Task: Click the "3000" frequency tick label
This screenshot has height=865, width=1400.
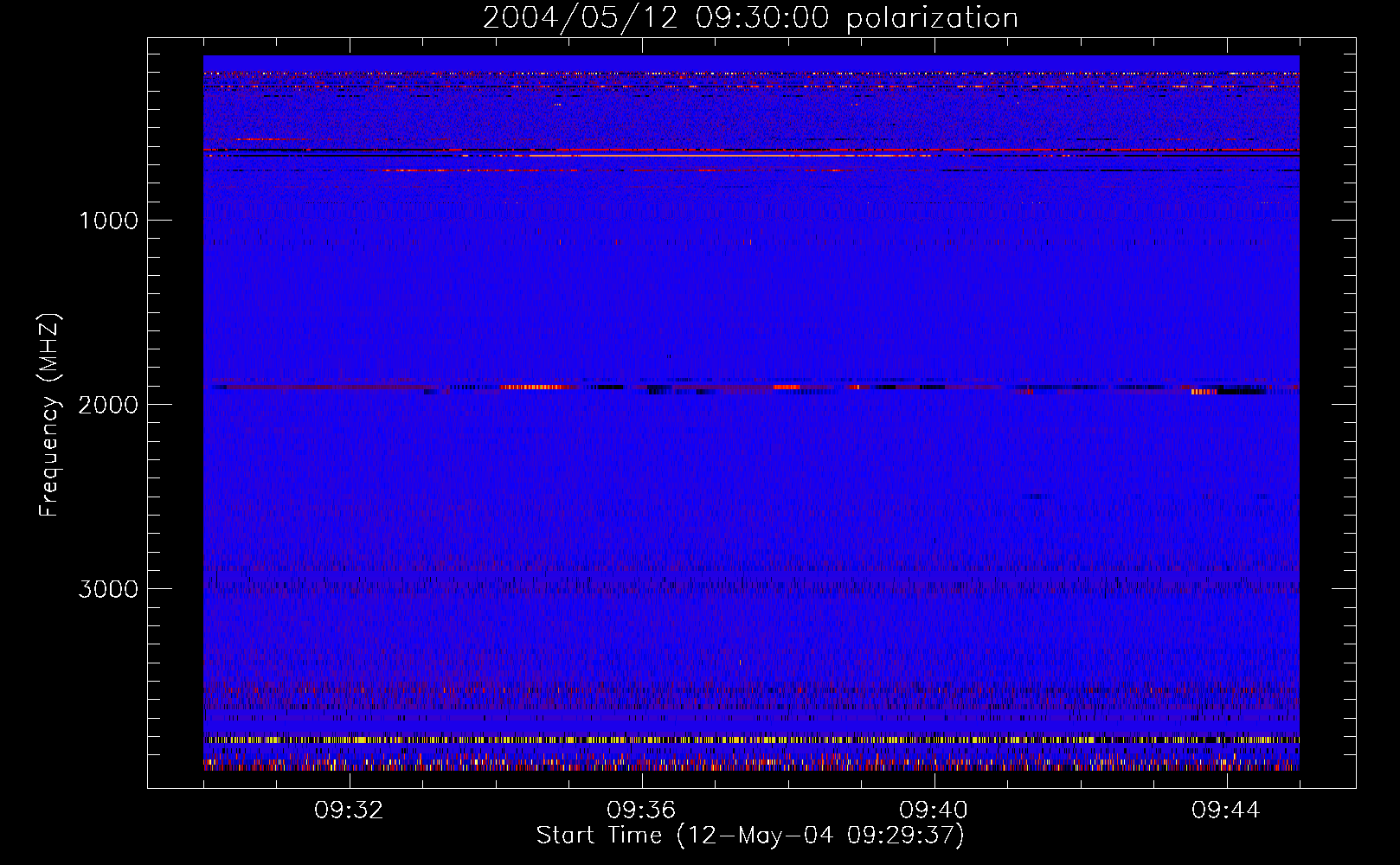Action: pos(108,589)
